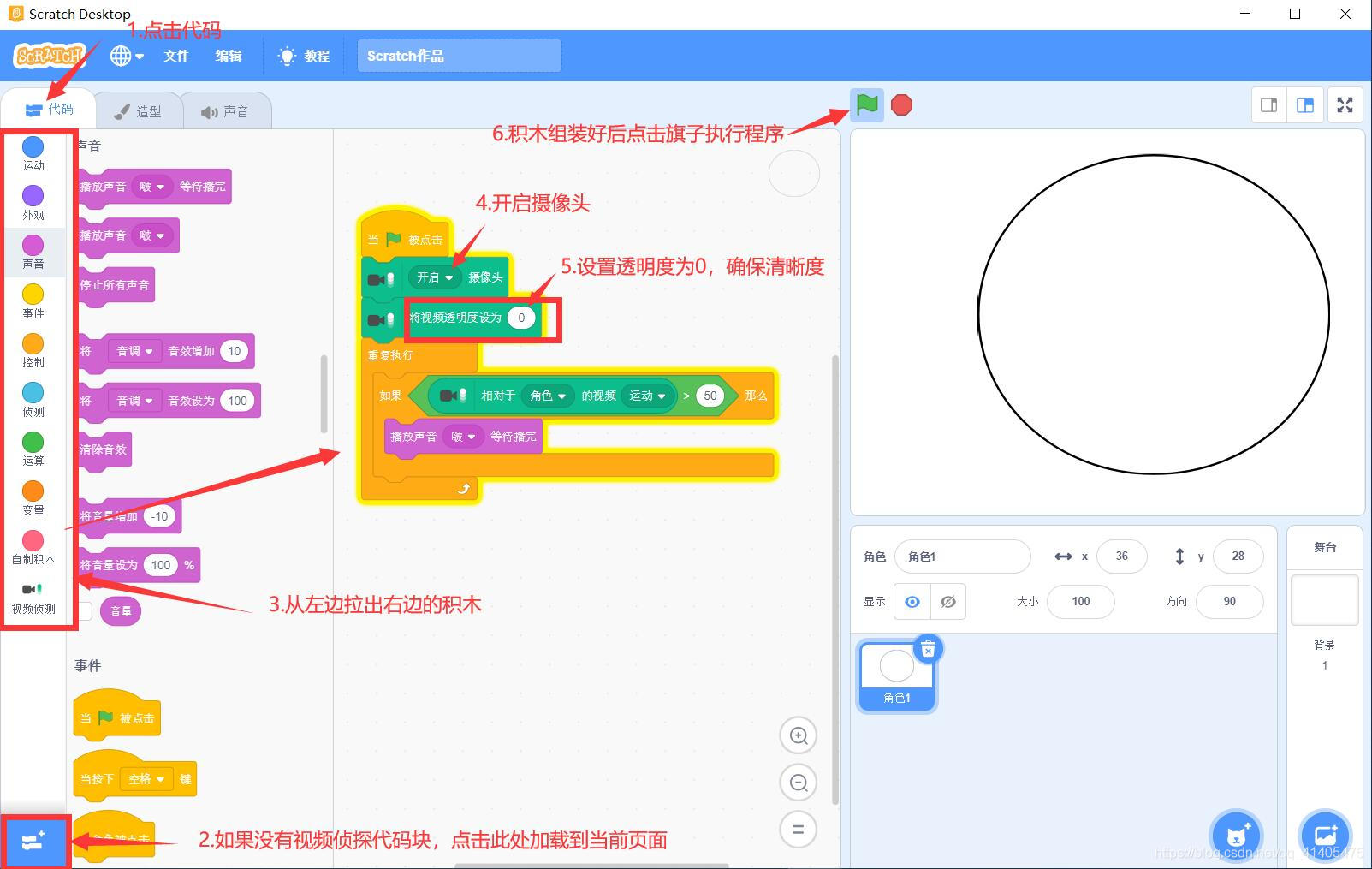Click the add extension button

[x=33, y=842]
